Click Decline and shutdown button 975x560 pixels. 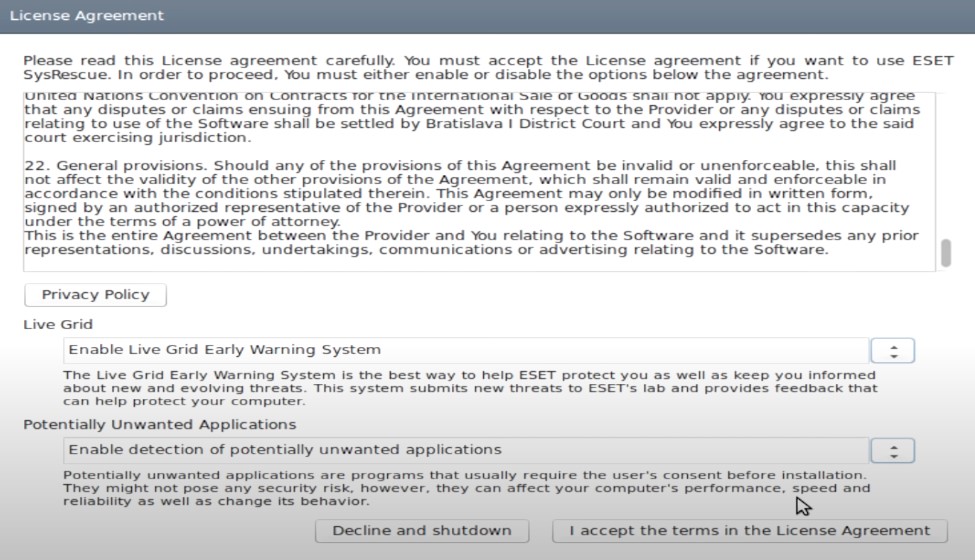pos(422,531)
